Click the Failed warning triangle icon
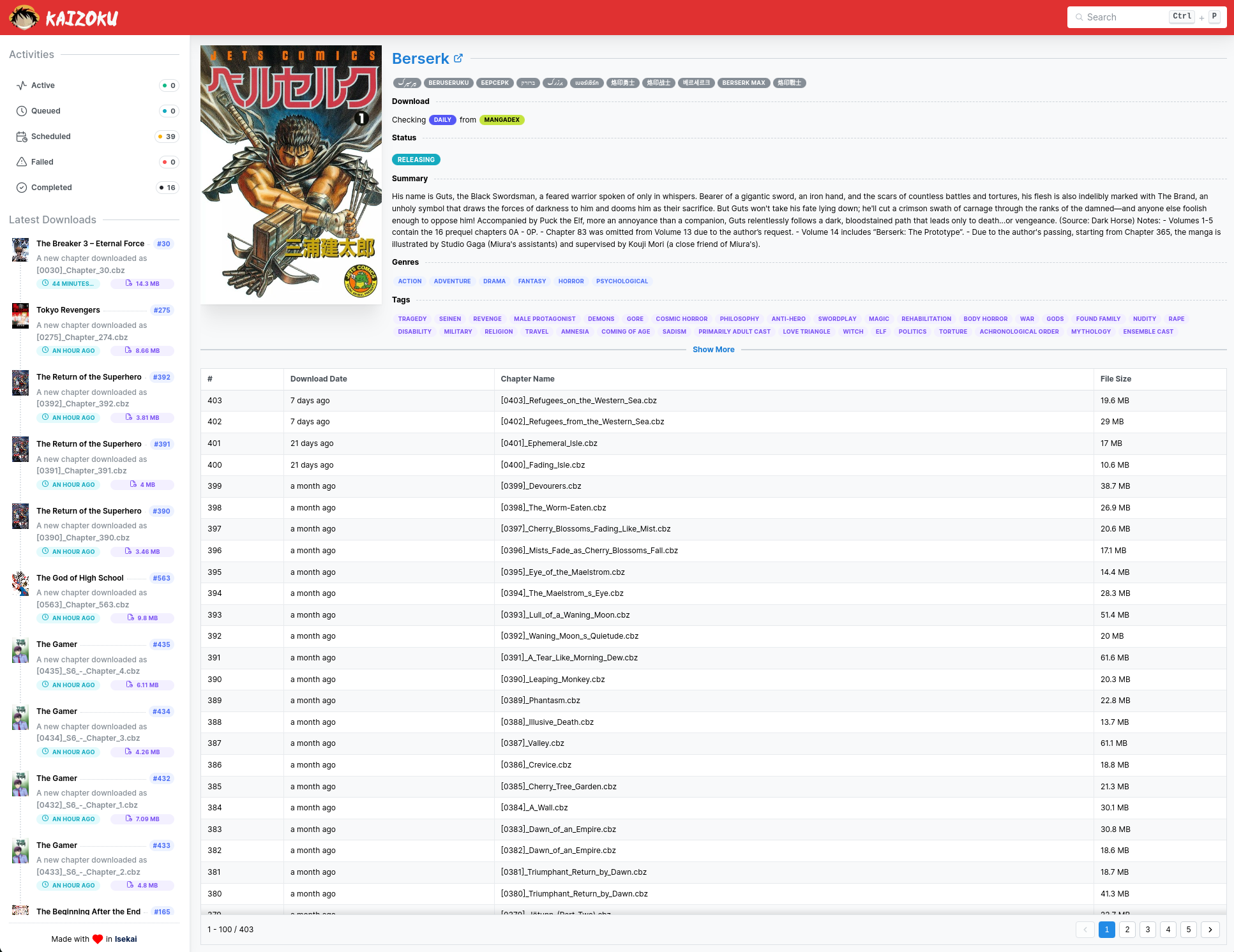The height and width of the screenshot is (952, 1234). (x=22, y=162)
